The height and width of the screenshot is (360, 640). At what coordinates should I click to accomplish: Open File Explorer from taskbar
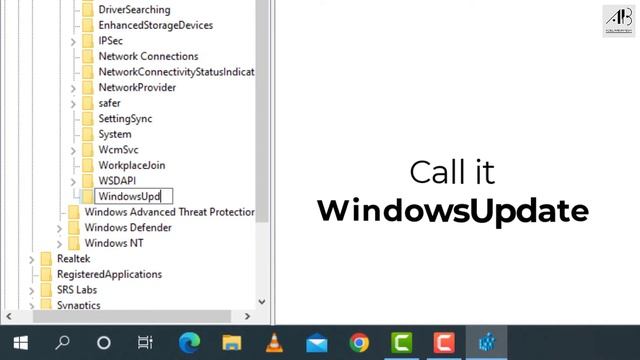pos(232,342)
